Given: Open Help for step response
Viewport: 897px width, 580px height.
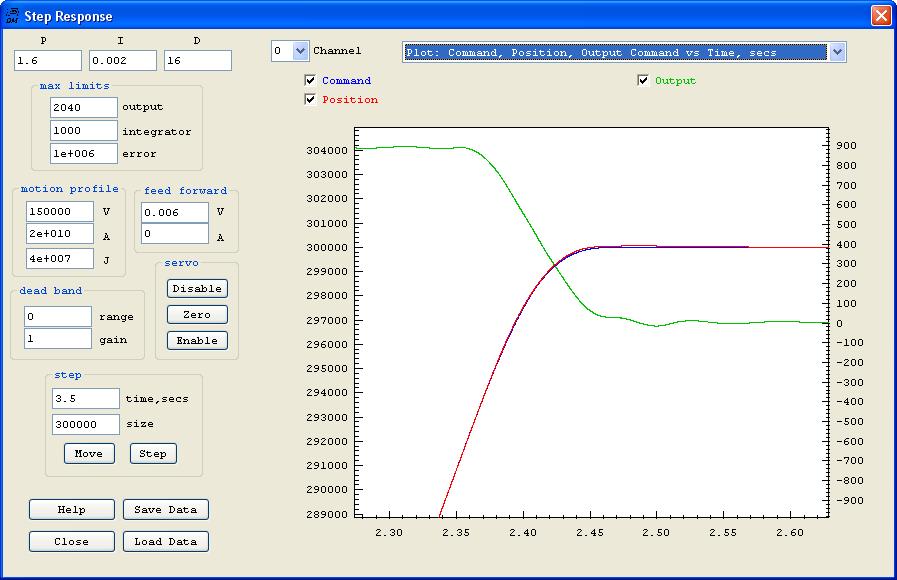Looking at the screenshot, I should coord(72,509).
